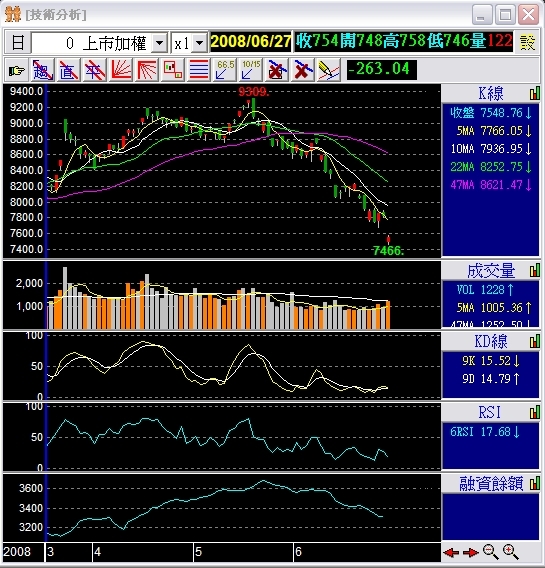Viewport: 545px width, 568px height.
Task: Click the K線 panel header
Action: [x=491, y=93]
